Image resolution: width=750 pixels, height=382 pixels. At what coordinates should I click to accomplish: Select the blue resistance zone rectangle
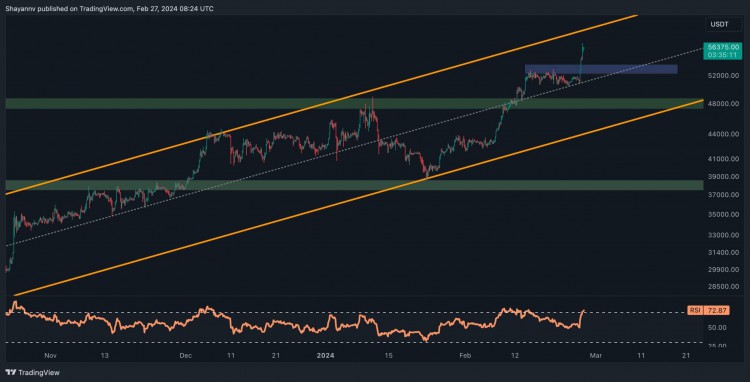click(x=601, y=69)
